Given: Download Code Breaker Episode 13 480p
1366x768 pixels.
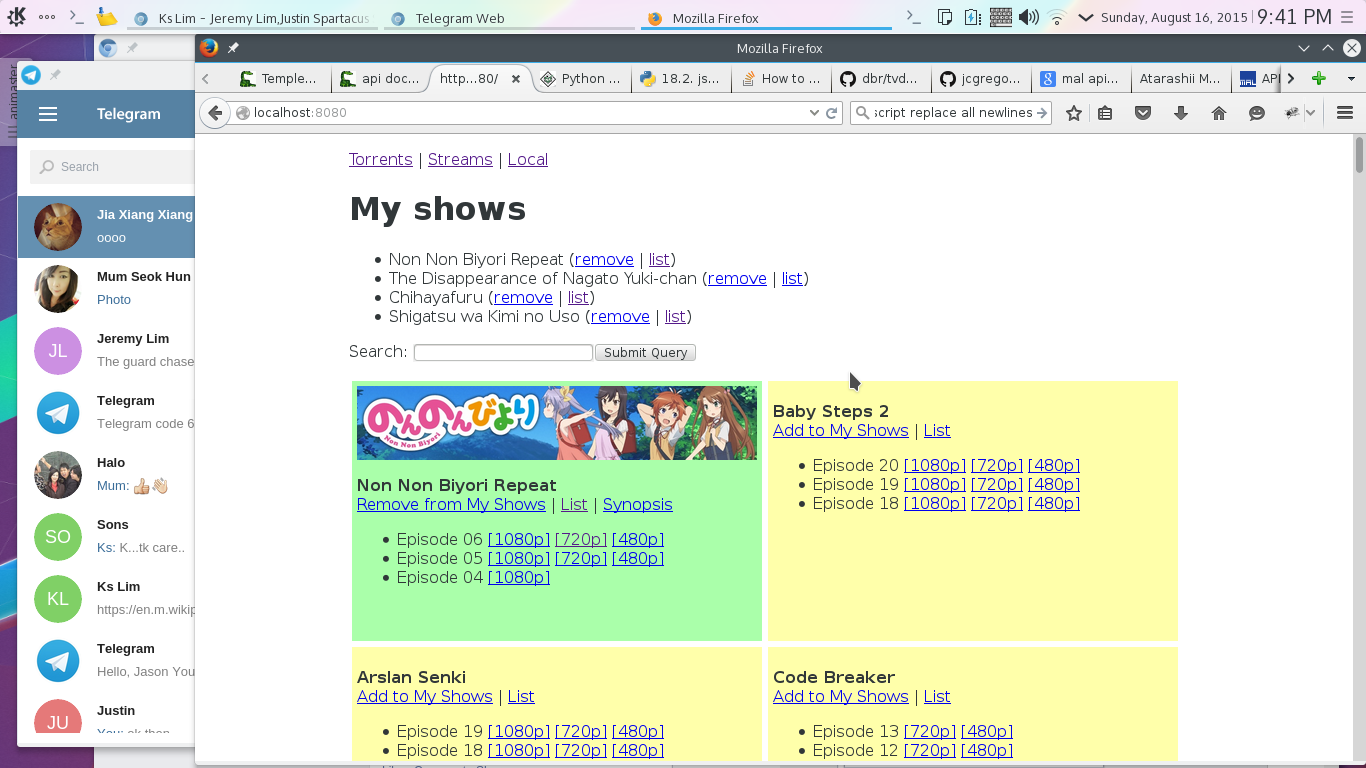Looking at the screenshot, I should [987, 731].
